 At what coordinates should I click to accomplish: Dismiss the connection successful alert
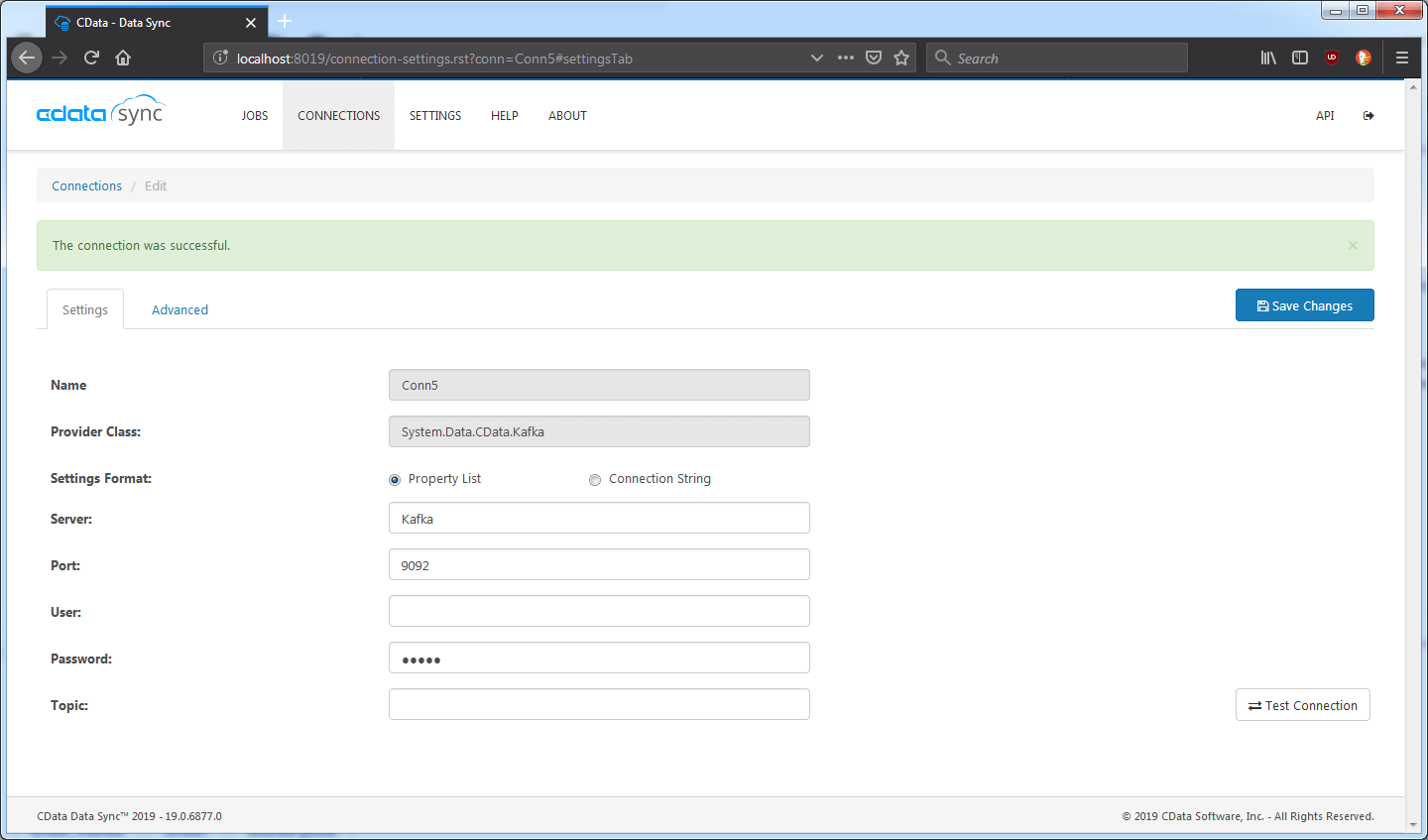1353,245
